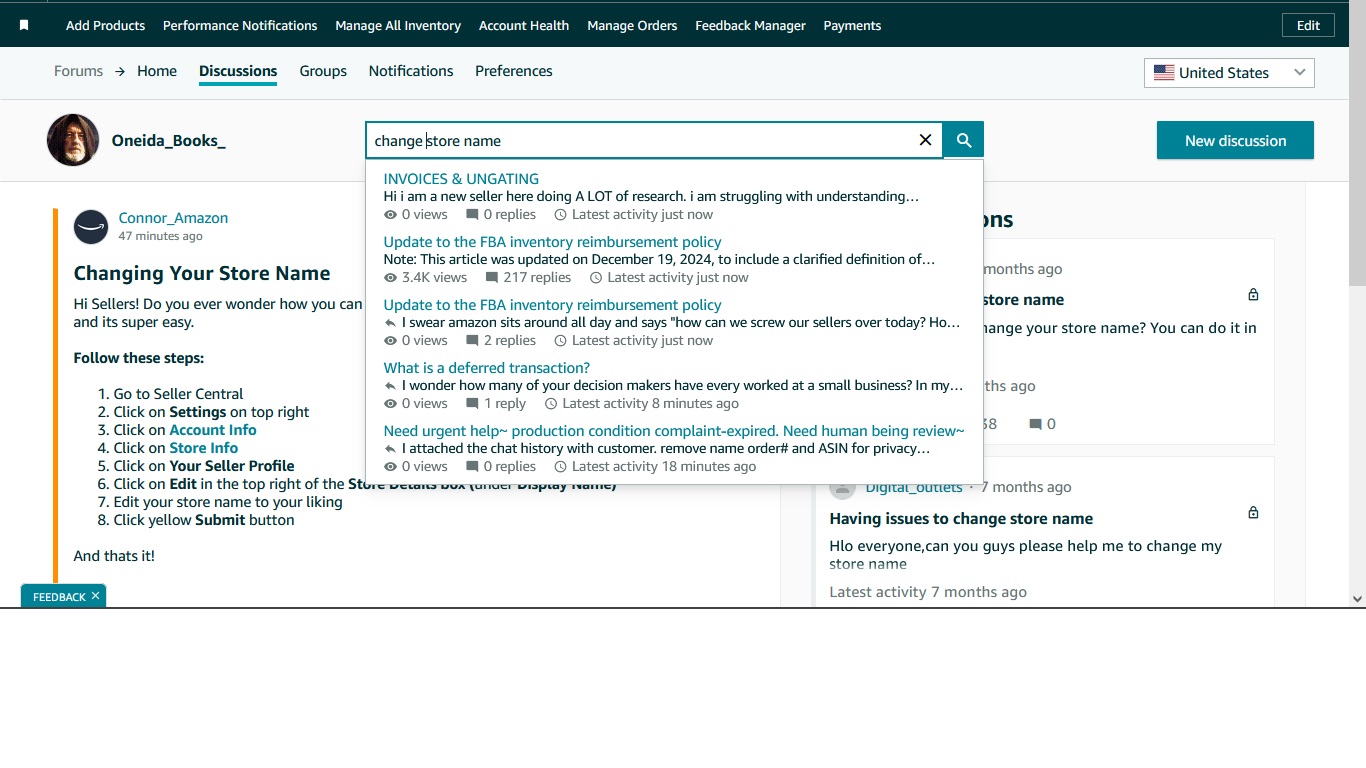
Task: Open the Preferences tab
Action: (514, 71)
